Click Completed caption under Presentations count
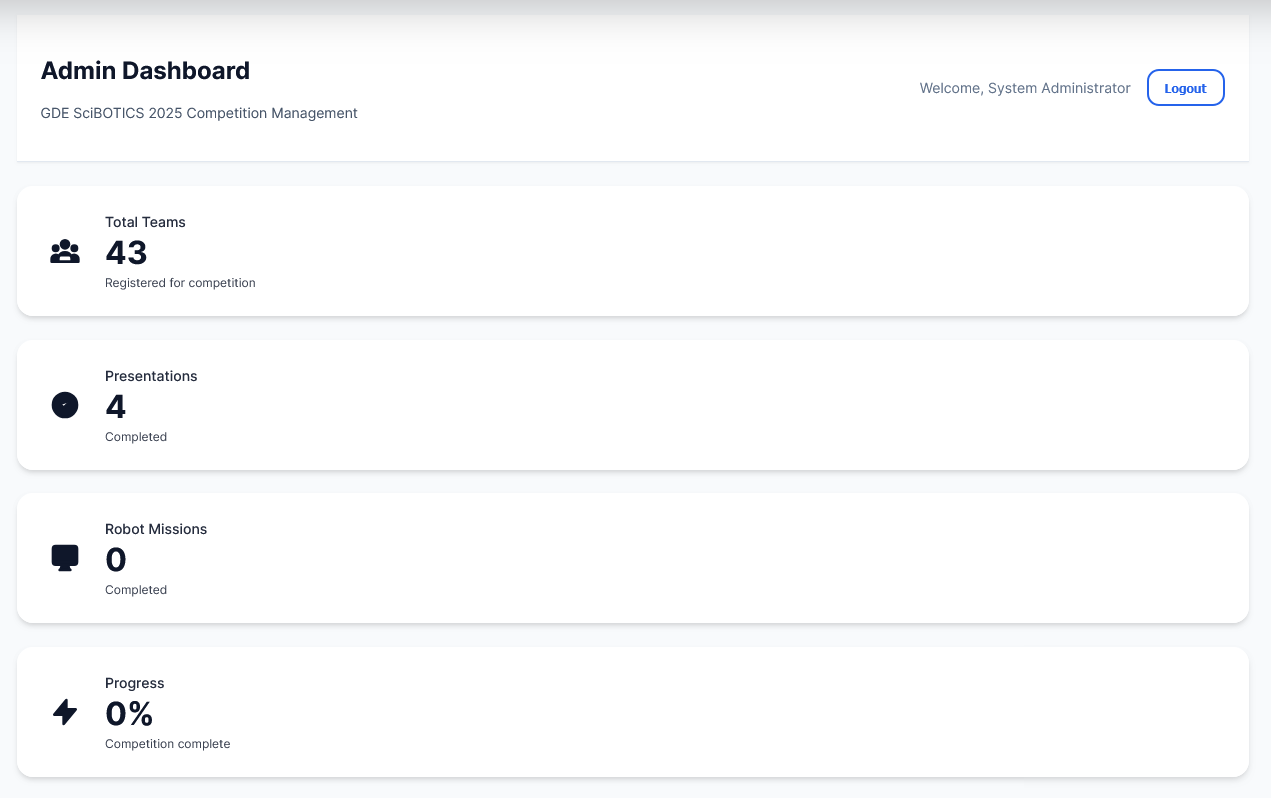 point(136,437)
